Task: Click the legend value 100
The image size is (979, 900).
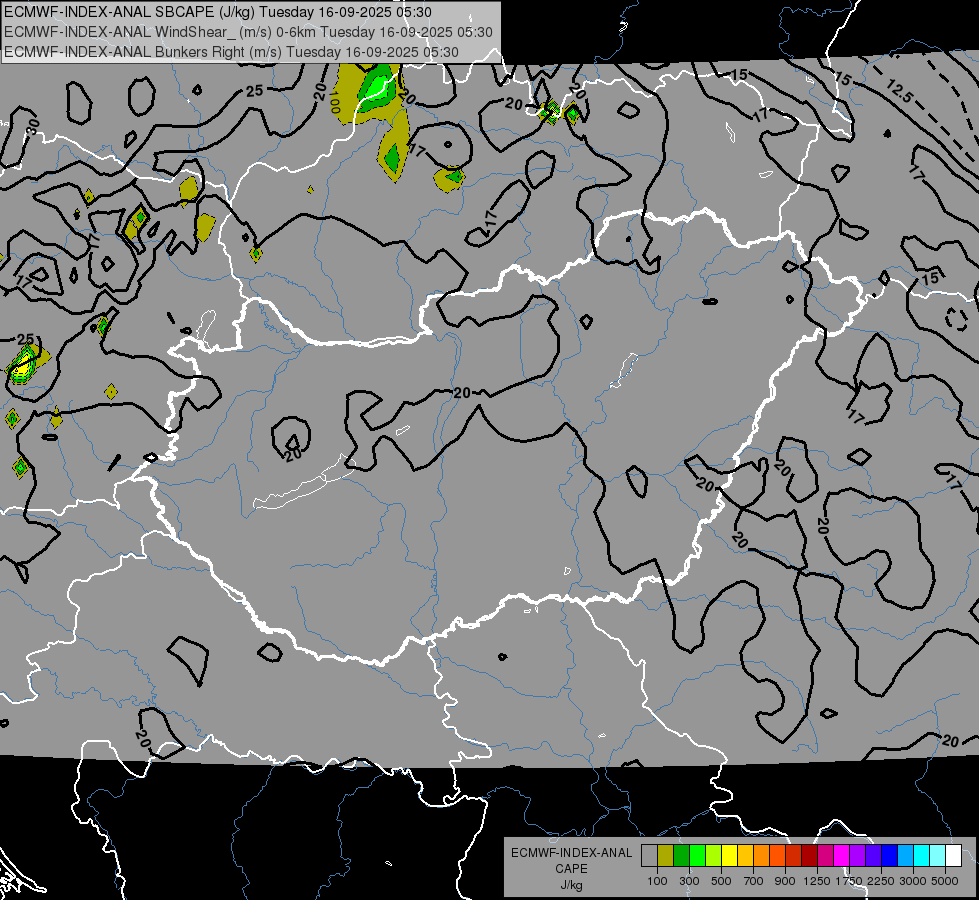Action: [657, 881]
